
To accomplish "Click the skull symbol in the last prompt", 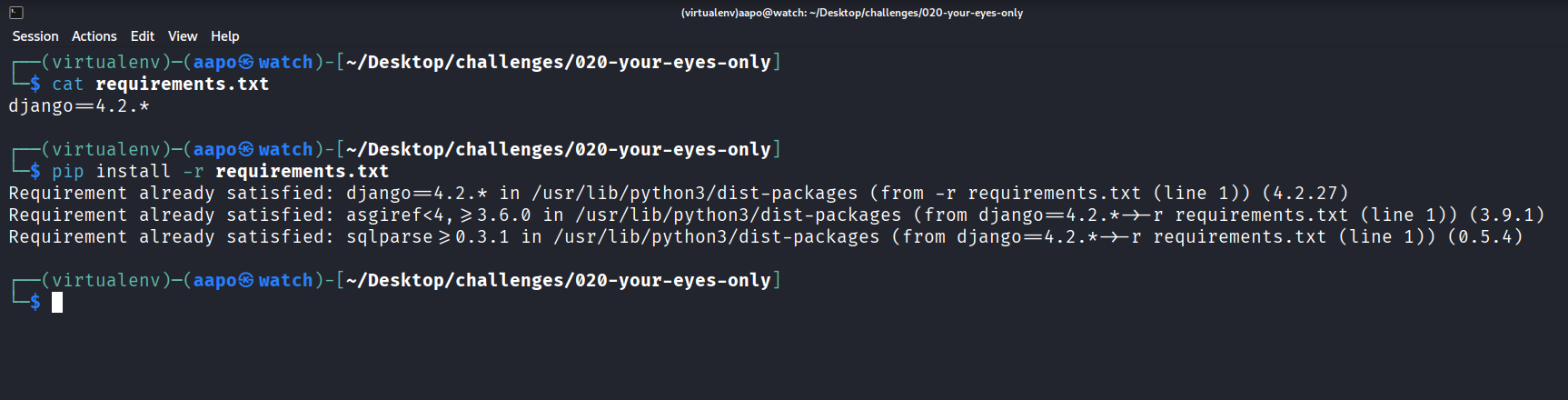I will pyautogui.click(x=246, y=280).
